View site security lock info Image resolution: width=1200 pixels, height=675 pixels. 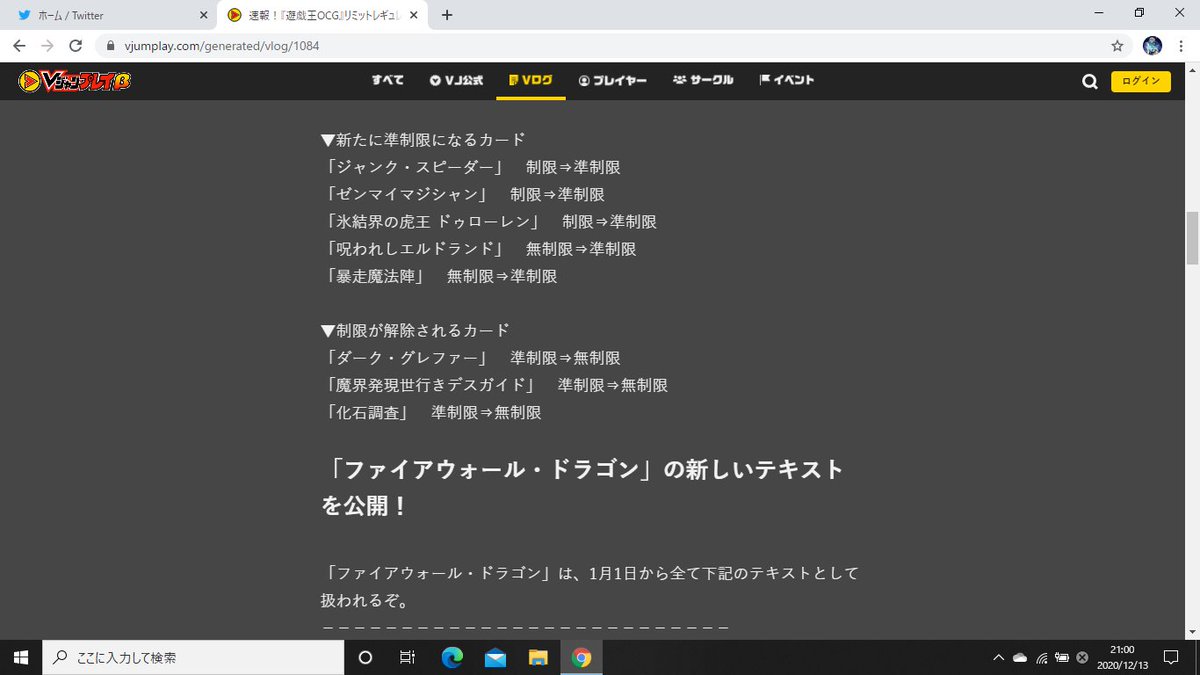pos(110,46)
